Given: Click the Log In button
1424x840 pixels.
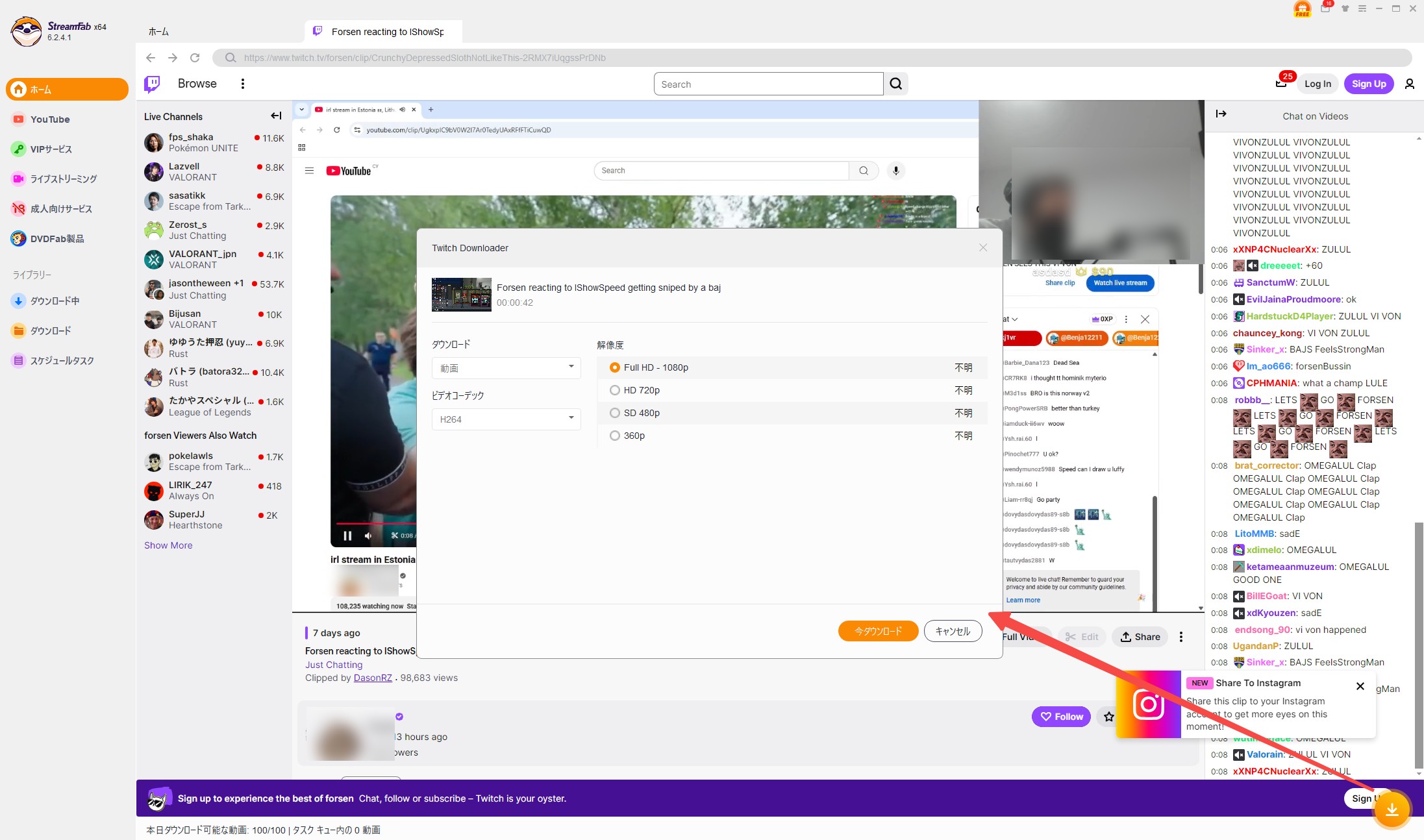Looking at the screenshot, I should click(x=1318, y=84).
